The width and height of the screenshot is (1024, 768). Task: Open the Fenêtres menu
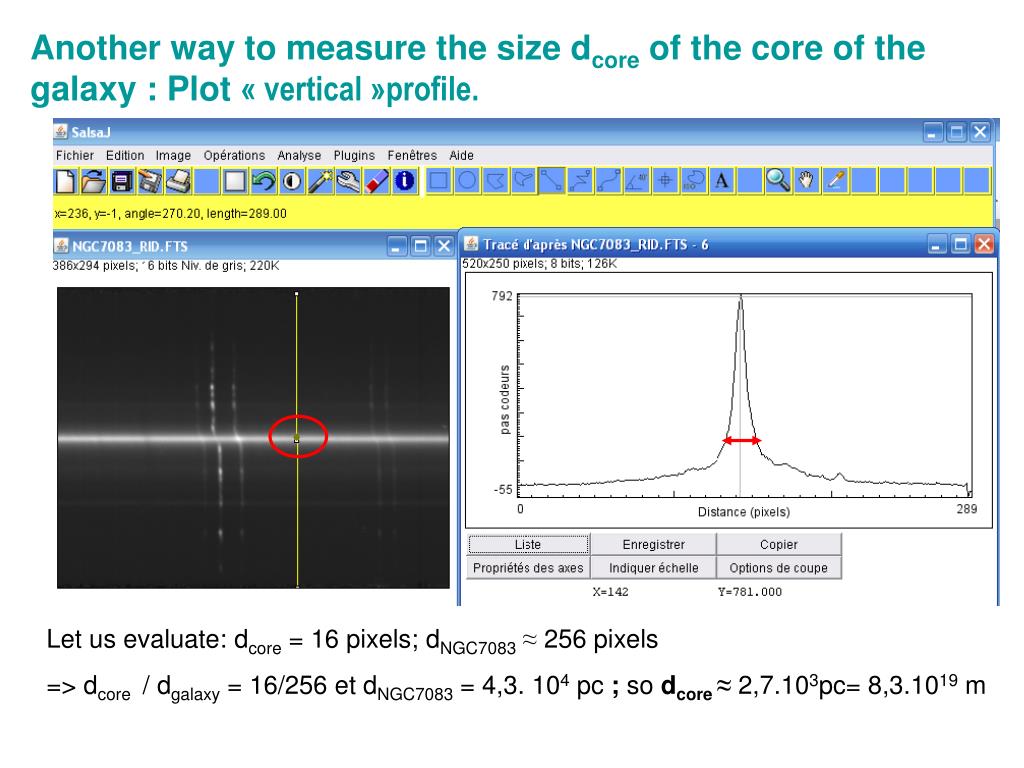412,155
